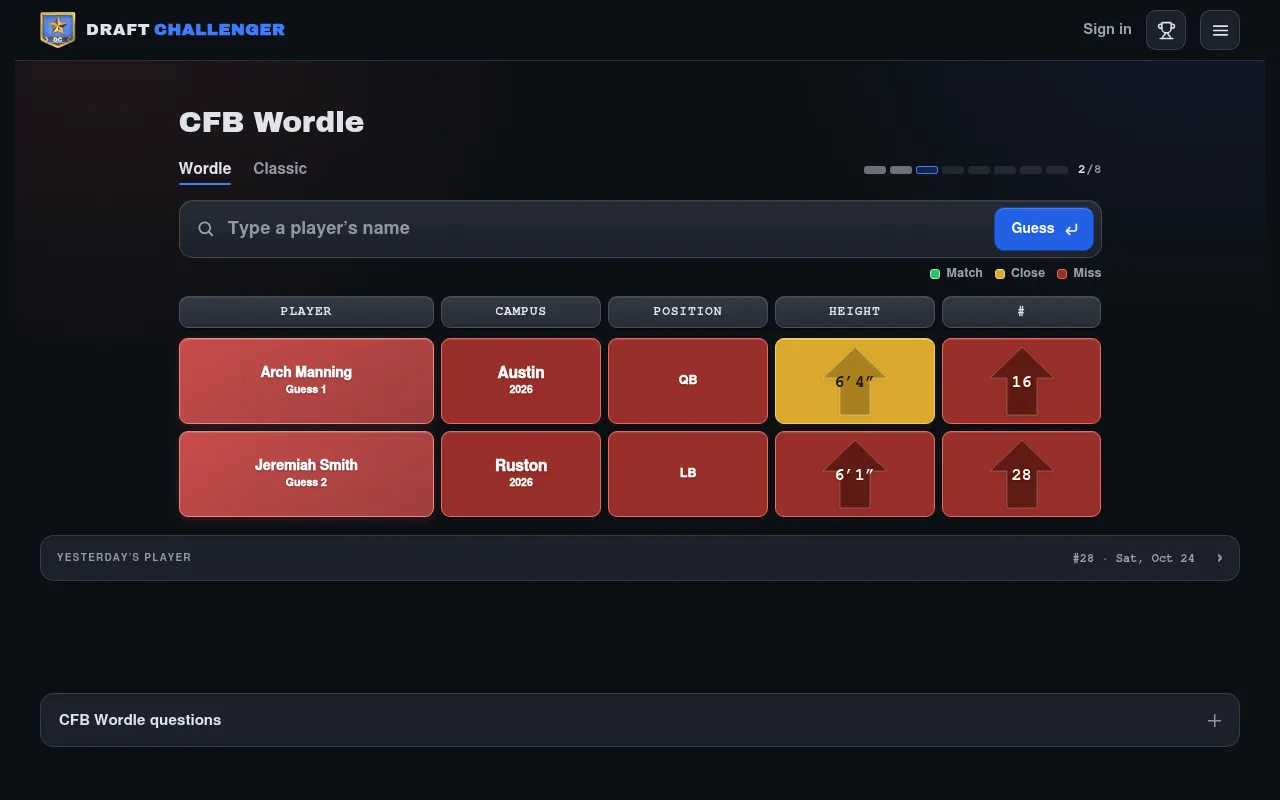Click the # column header
This screenshot has height=800, width=1280.
pos(1021,312)
